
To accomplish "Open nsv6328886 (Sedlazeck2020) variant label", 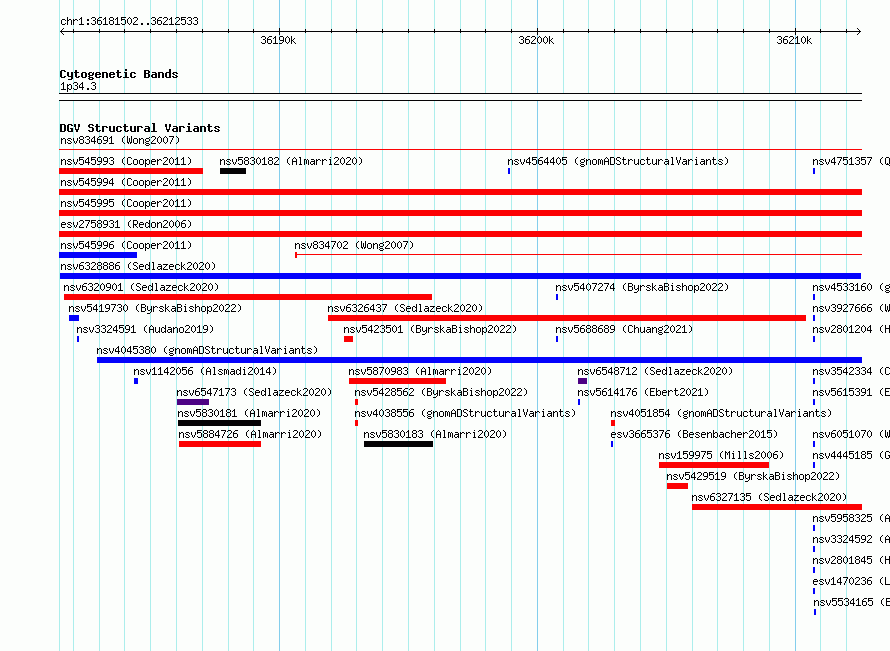I will click(138, 266).
